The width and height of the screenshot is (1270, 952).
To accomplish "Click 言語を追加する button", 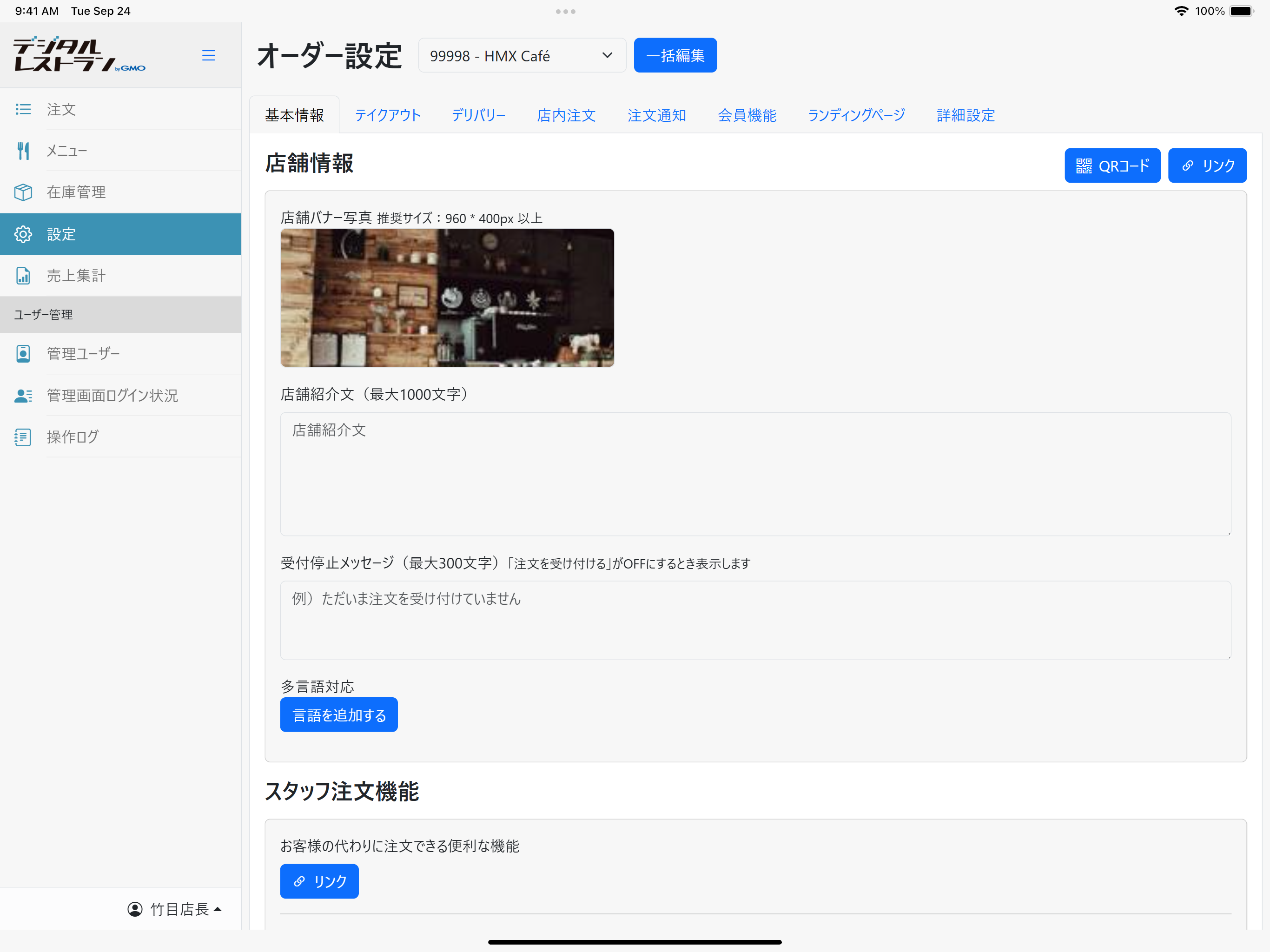I will point(339,714).
